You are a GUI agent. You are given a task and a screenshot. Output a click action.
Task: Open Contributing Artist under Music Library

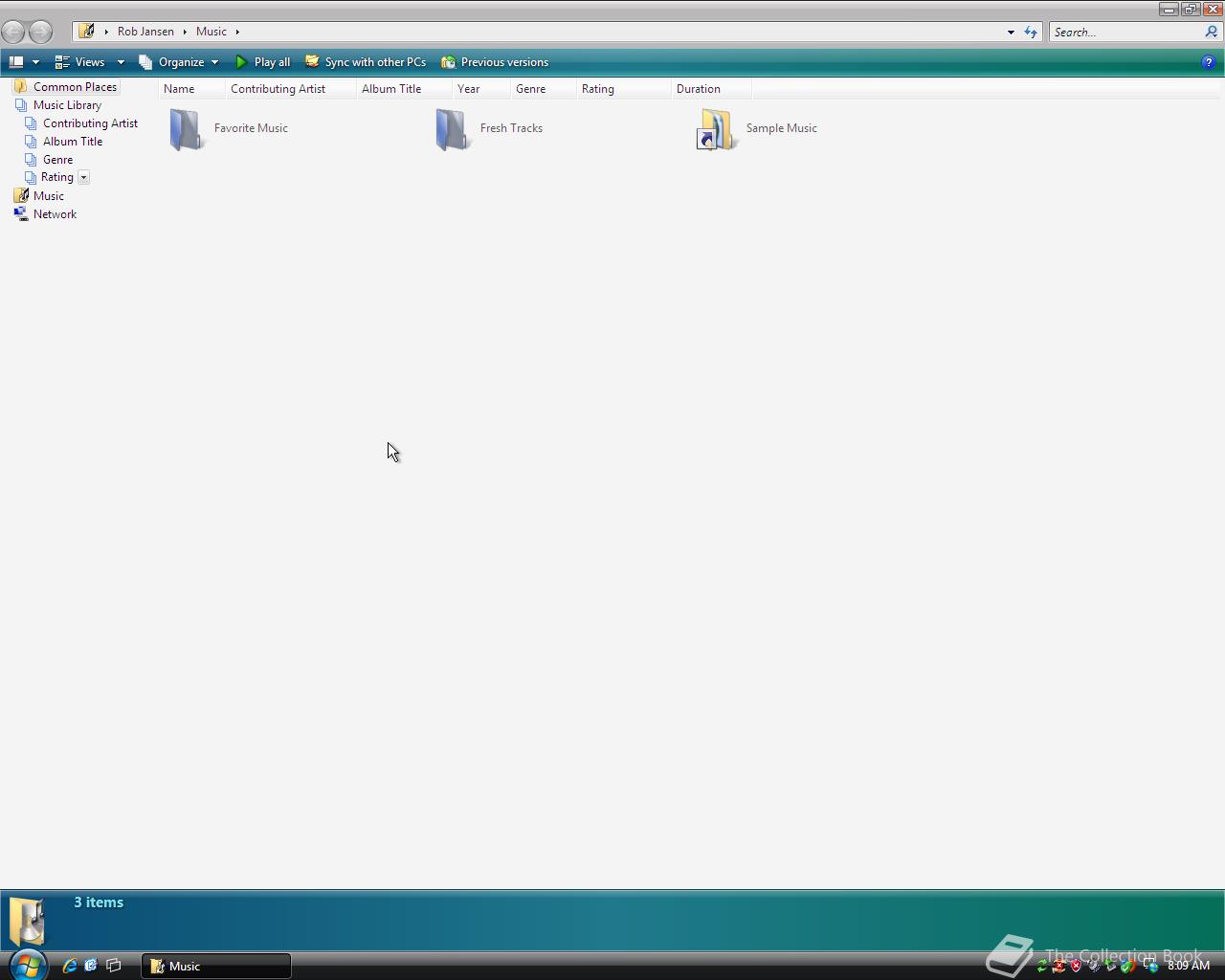coord(81,123)
